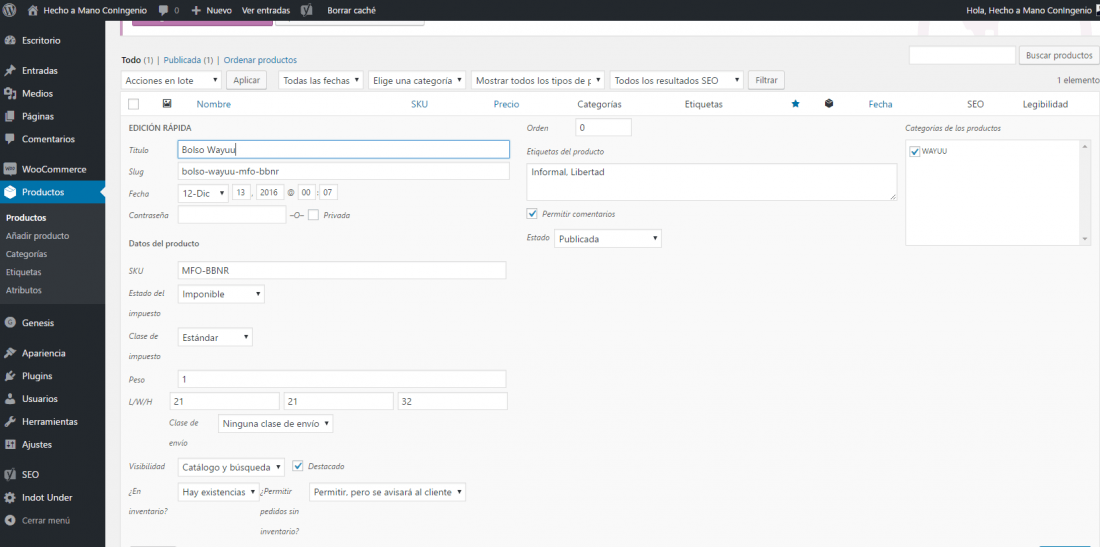Open Estado del impuesto Imponible dropdown

click(x=221, y=294)
